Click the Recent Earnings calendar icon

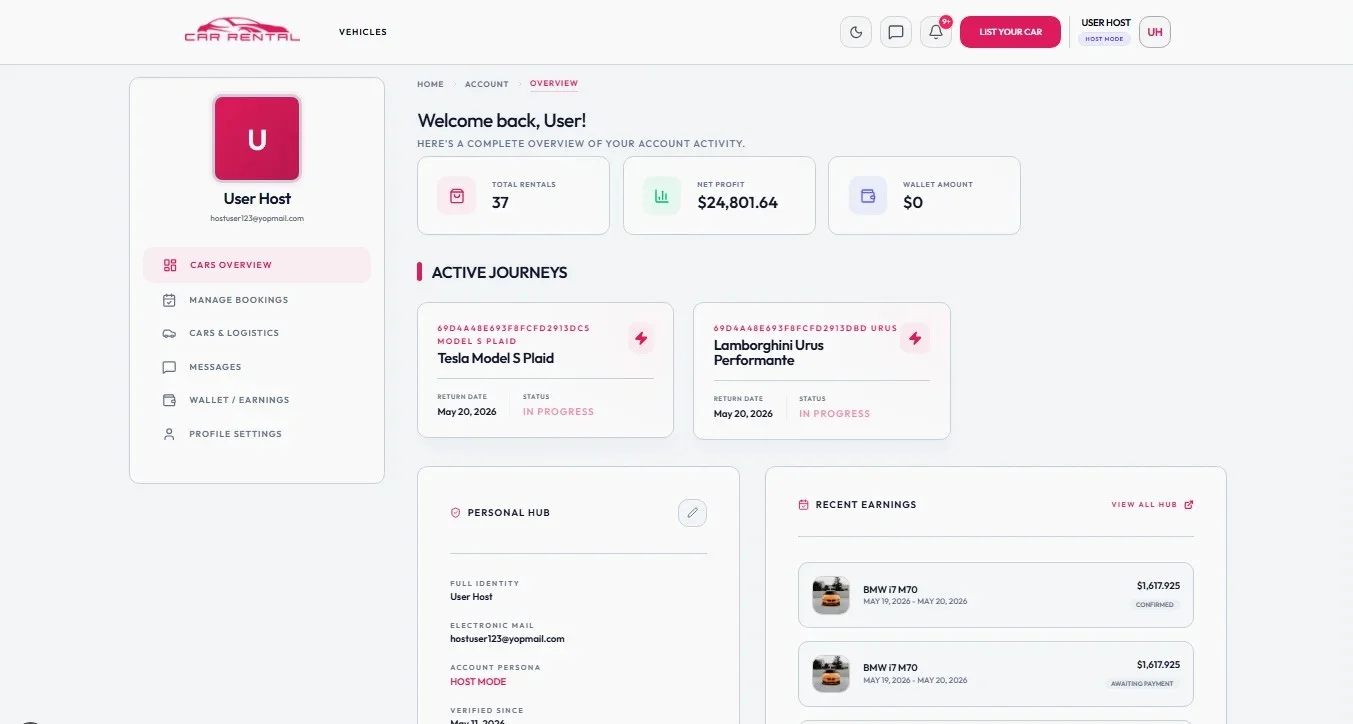(803, 505)
